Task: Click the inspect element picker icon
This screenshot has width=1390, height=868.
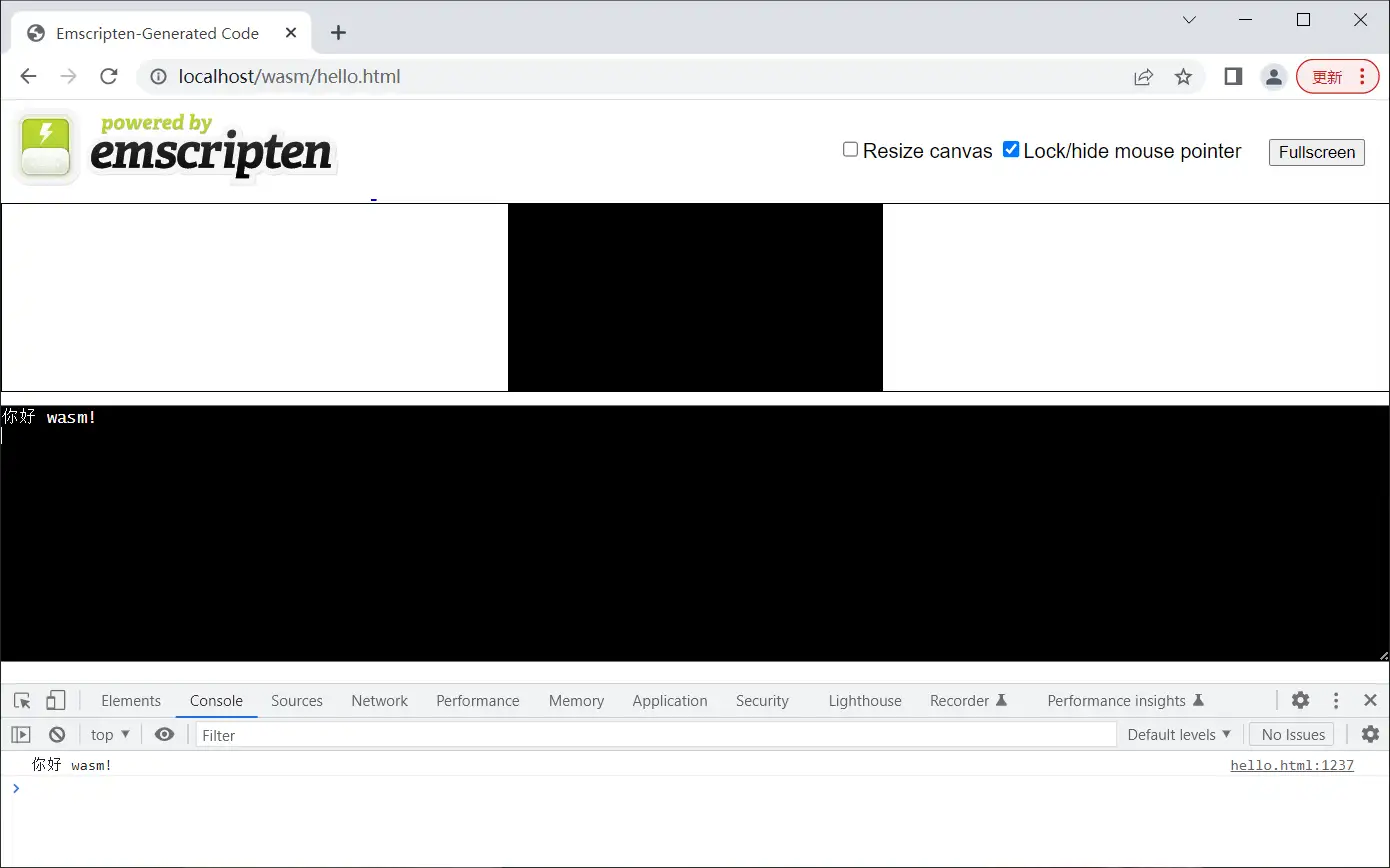Action: tap(22, 700)
